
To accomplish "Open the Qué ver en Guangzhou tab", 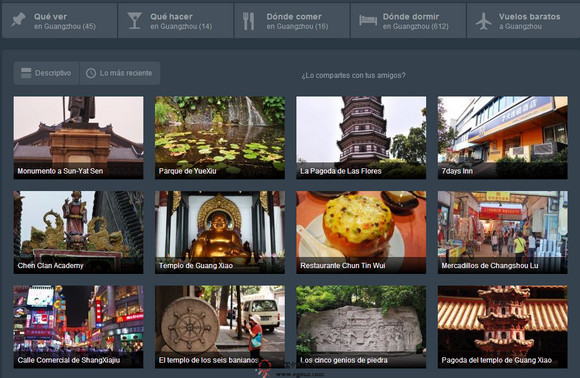I will tap(60, 21).
